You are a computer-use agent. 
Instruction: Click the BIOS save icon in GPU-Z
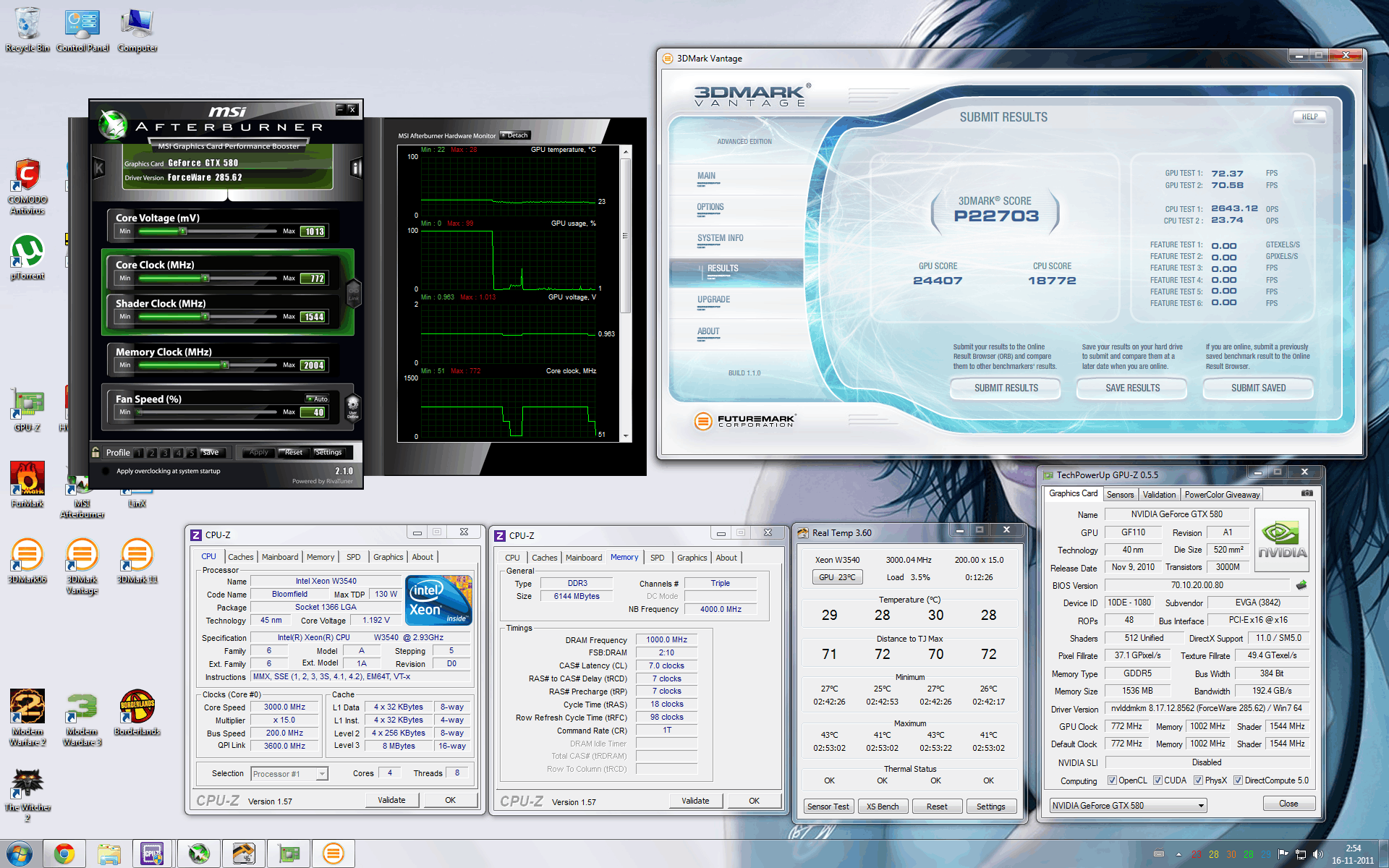[1301, 584]
